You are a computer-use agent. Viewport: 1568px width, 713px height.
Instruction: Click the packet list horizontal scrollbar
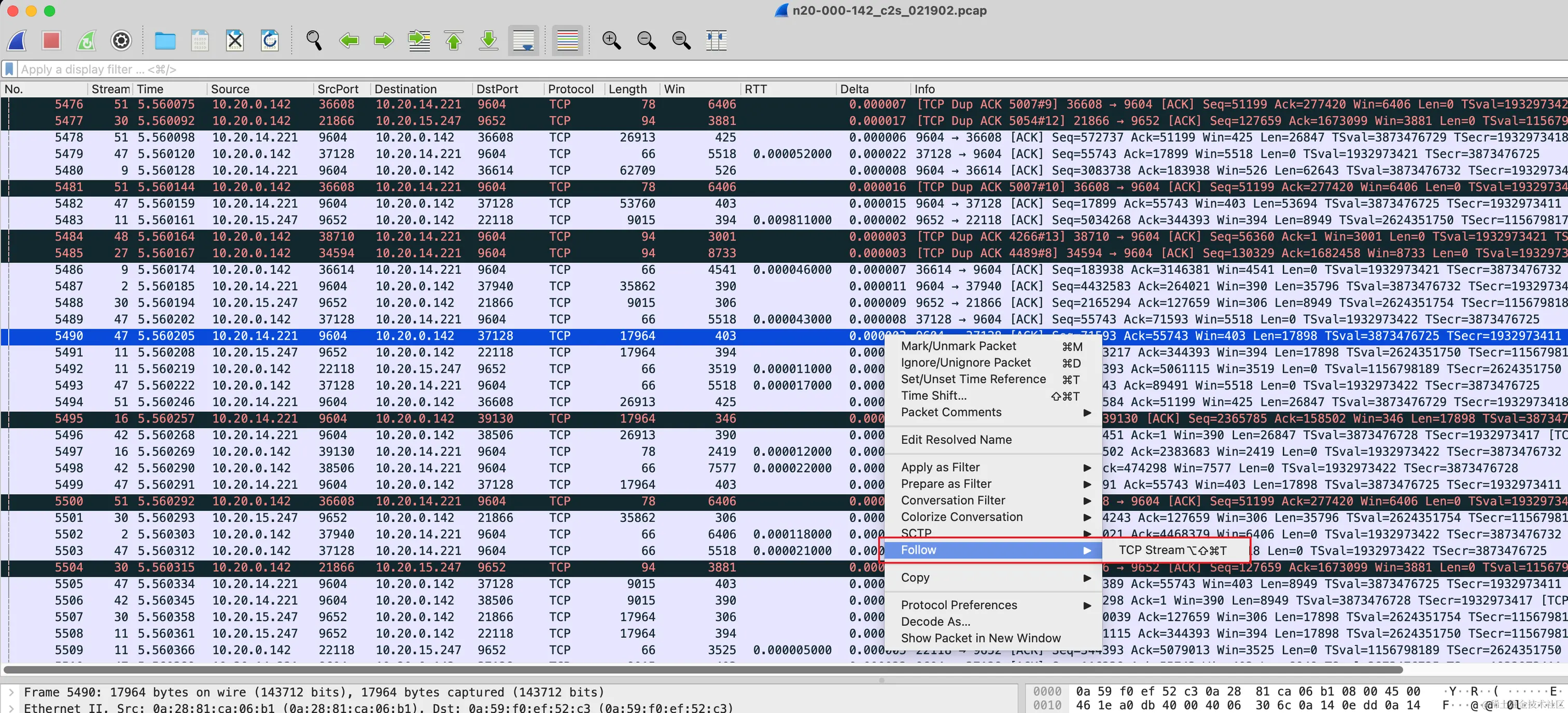pyautogui.click(x=703, y=669)
